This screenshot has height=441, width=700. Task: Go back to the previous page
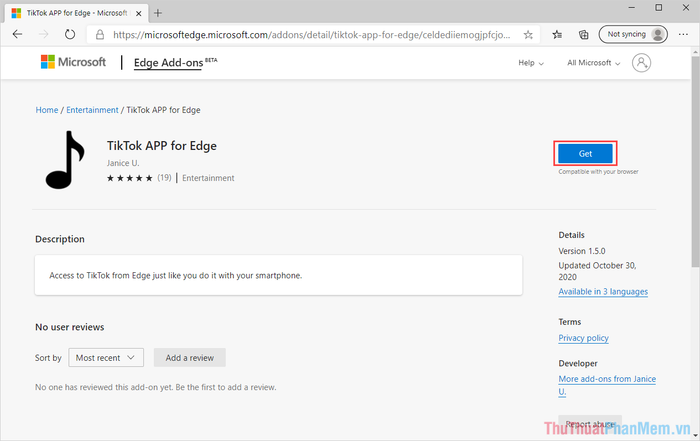[x=17, y=34]
